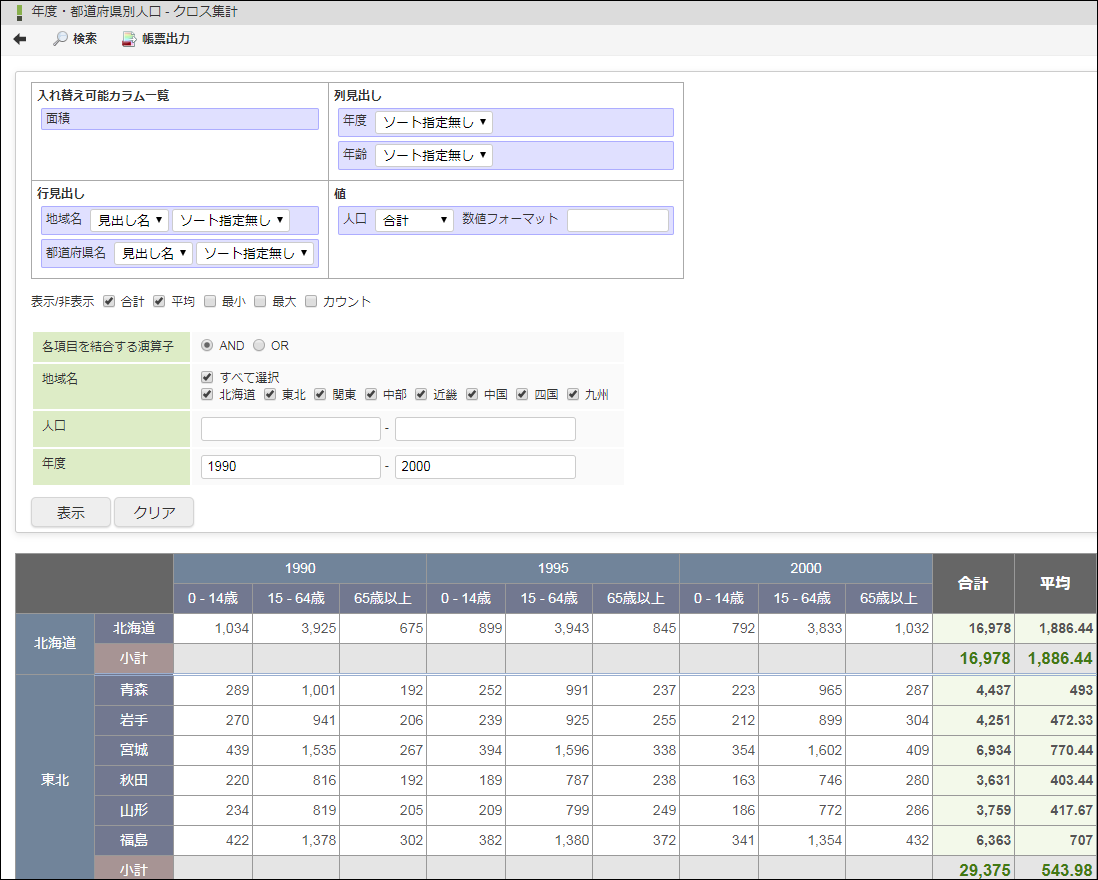Click the back arrow icon

click(20, 39)
